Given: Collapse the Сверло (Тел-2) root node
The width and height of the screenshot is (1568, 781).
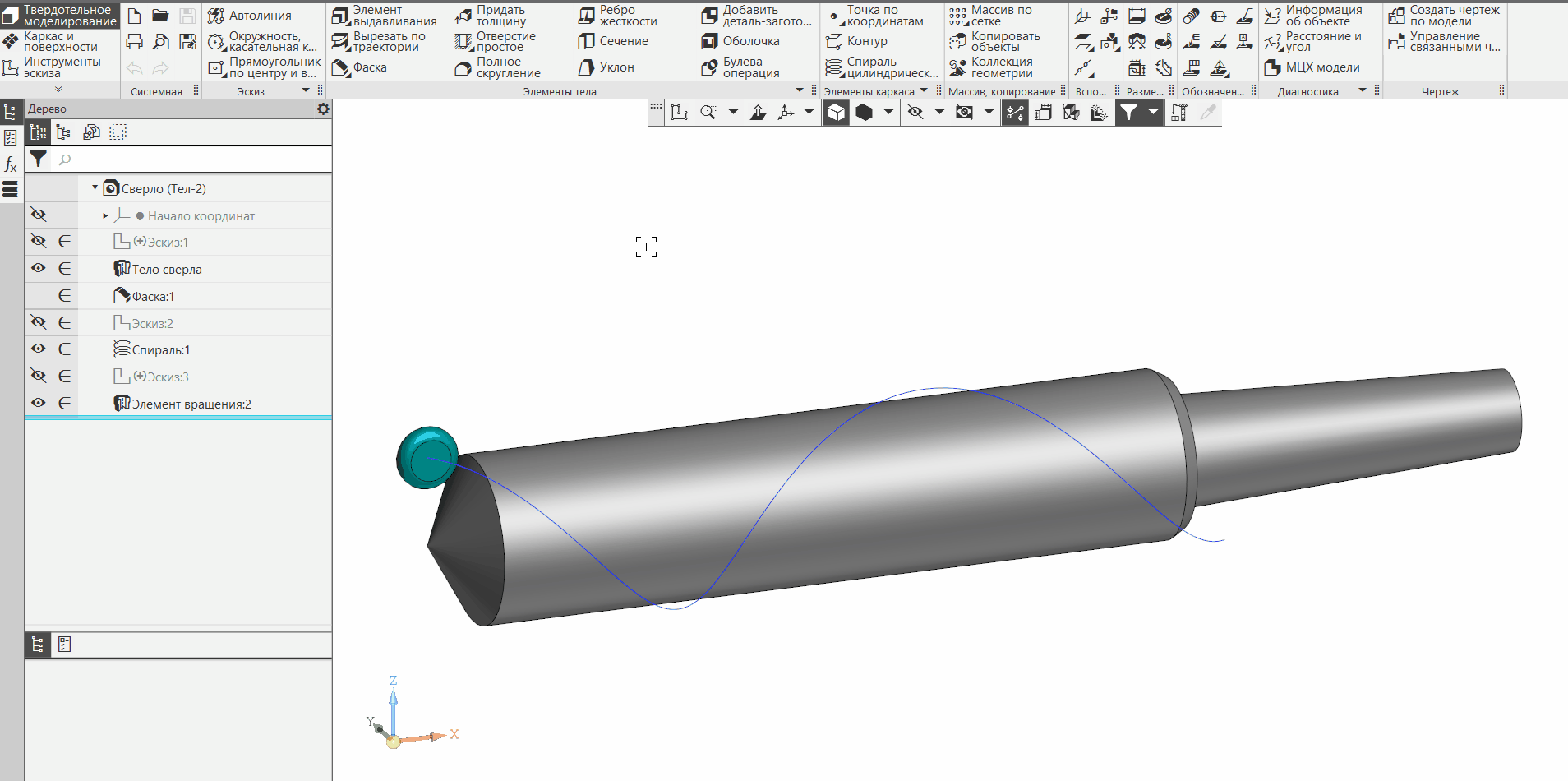Looking at the screenshot, I should [x=95, y=188].
